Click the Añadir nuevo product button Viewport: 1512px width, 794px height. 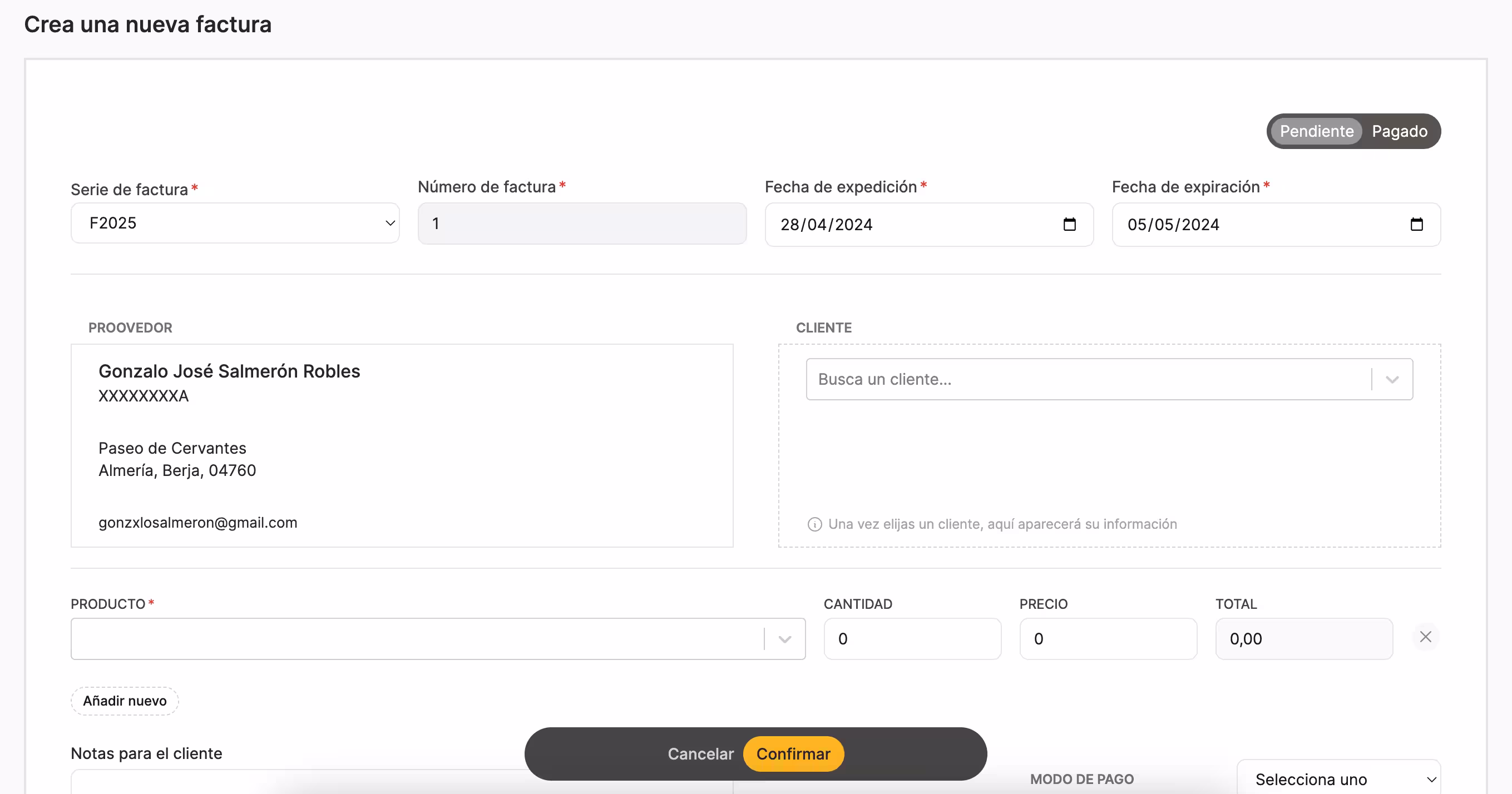(125, 701)
